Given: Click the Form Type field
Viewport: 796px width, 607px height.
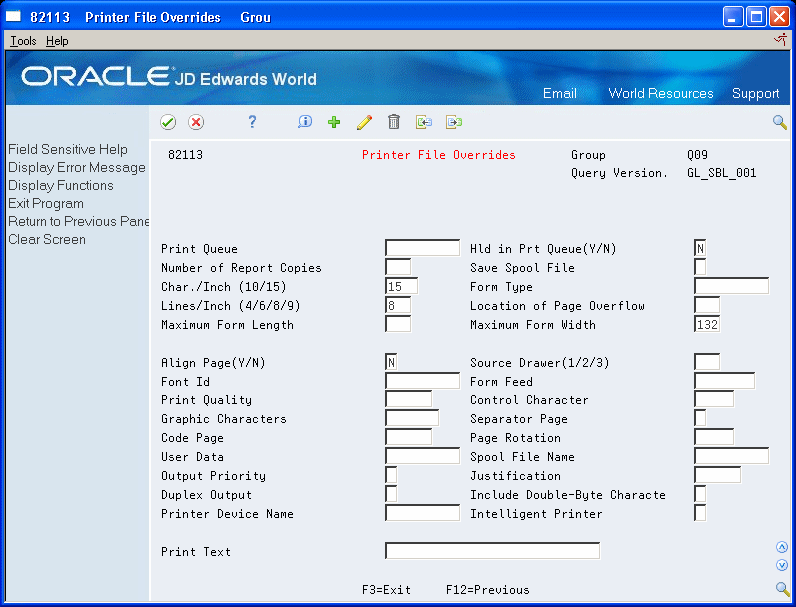Looking at the screenshot, I should [732, 286].
